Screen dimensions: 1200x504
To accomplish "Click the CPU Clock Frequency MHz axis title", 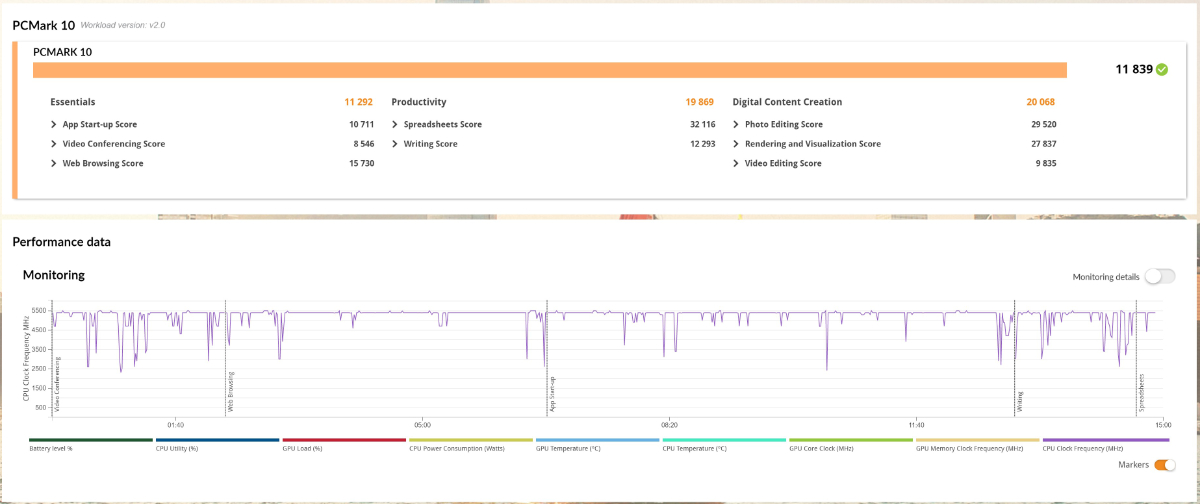I will (x=27, y=358).
